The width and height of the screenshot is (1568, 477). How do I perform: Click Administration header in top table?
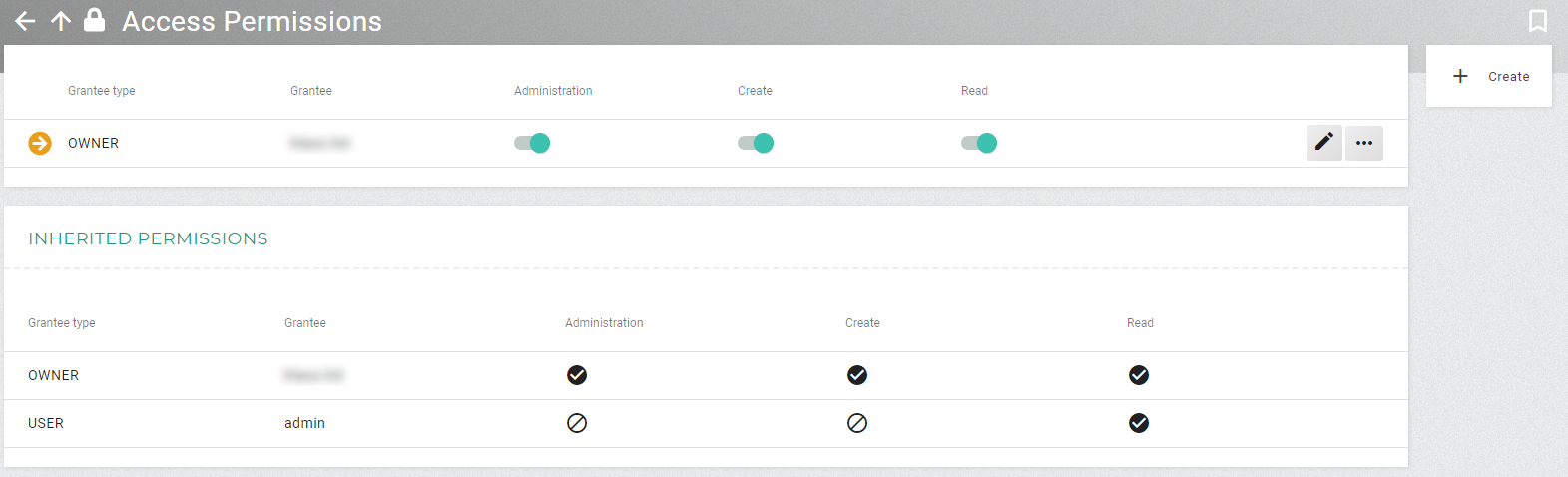553,91
